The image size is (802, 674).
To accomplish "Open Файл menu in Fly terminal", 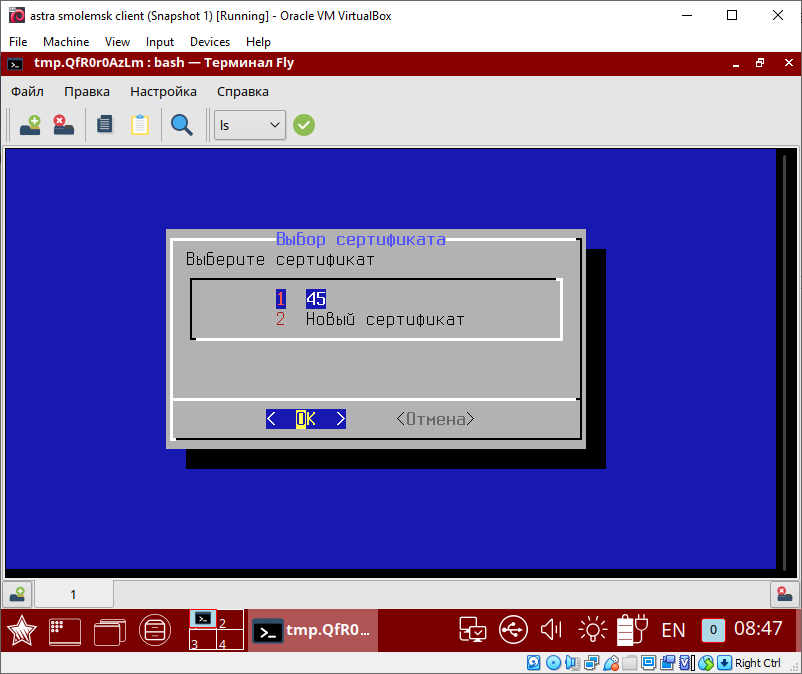I will click(x=27, y=92).
